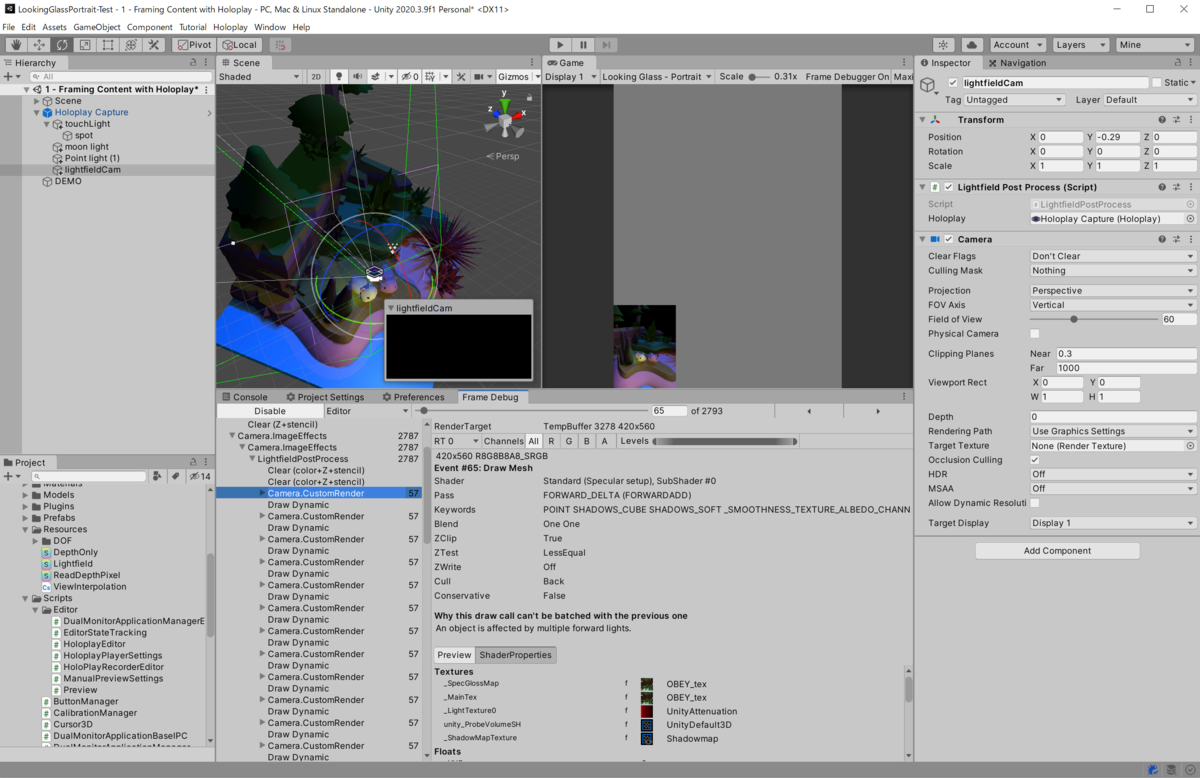Open custom editor tools icon
This screenshot has height=778, width=1200.
[x=154, y=45]
